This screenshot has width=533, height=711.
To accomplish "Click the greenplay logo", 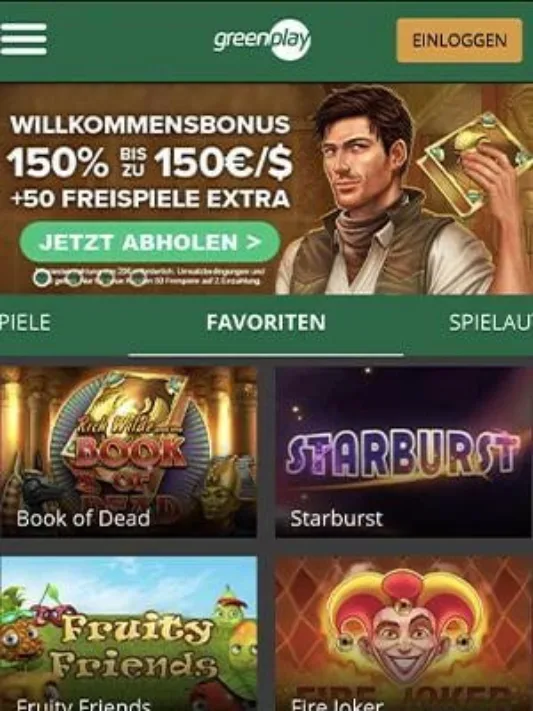I will tap(262, 39).
